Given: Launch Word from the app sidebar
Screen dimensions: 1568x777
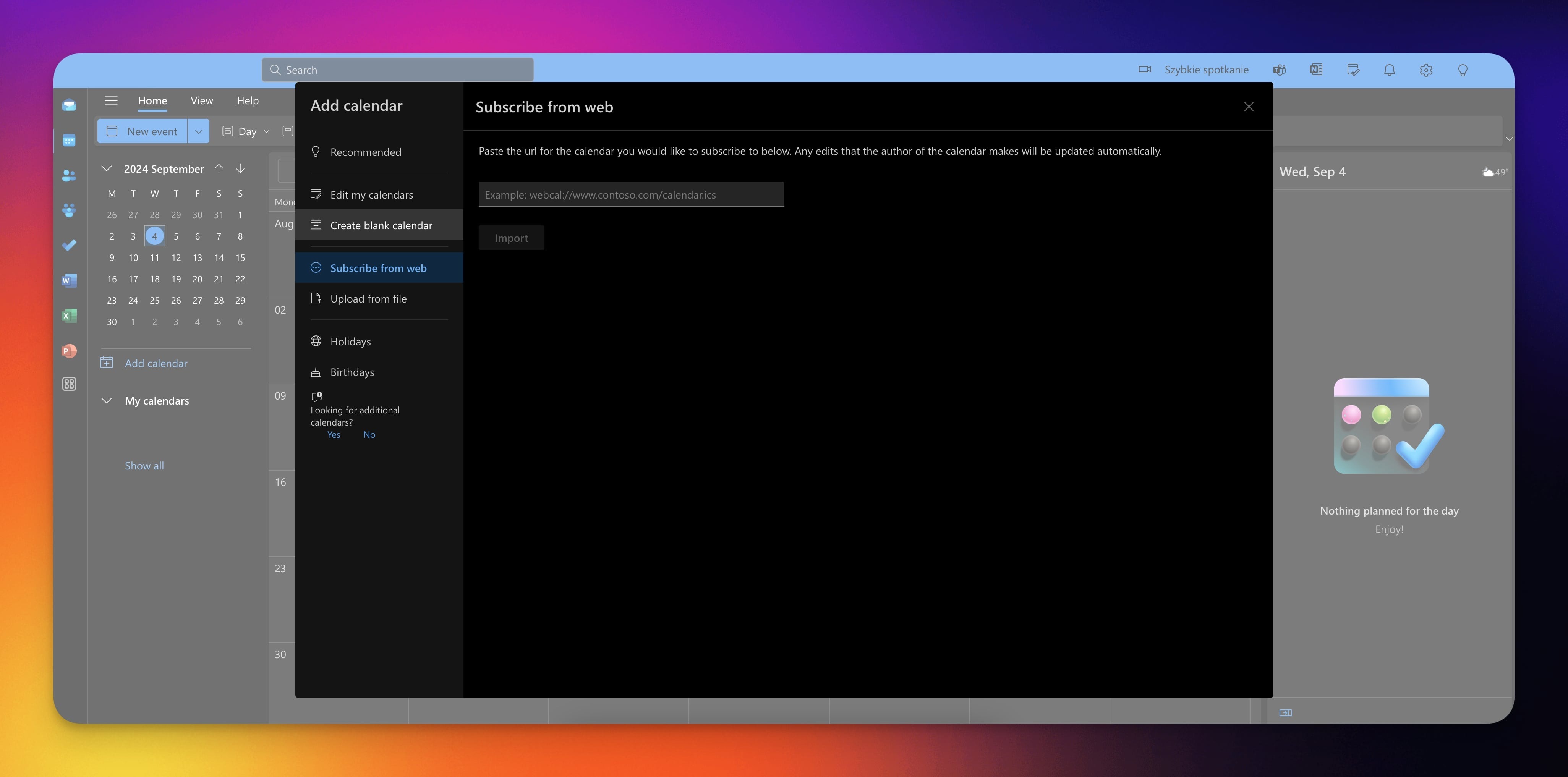Looking at the screenshot, I should 70,280.
